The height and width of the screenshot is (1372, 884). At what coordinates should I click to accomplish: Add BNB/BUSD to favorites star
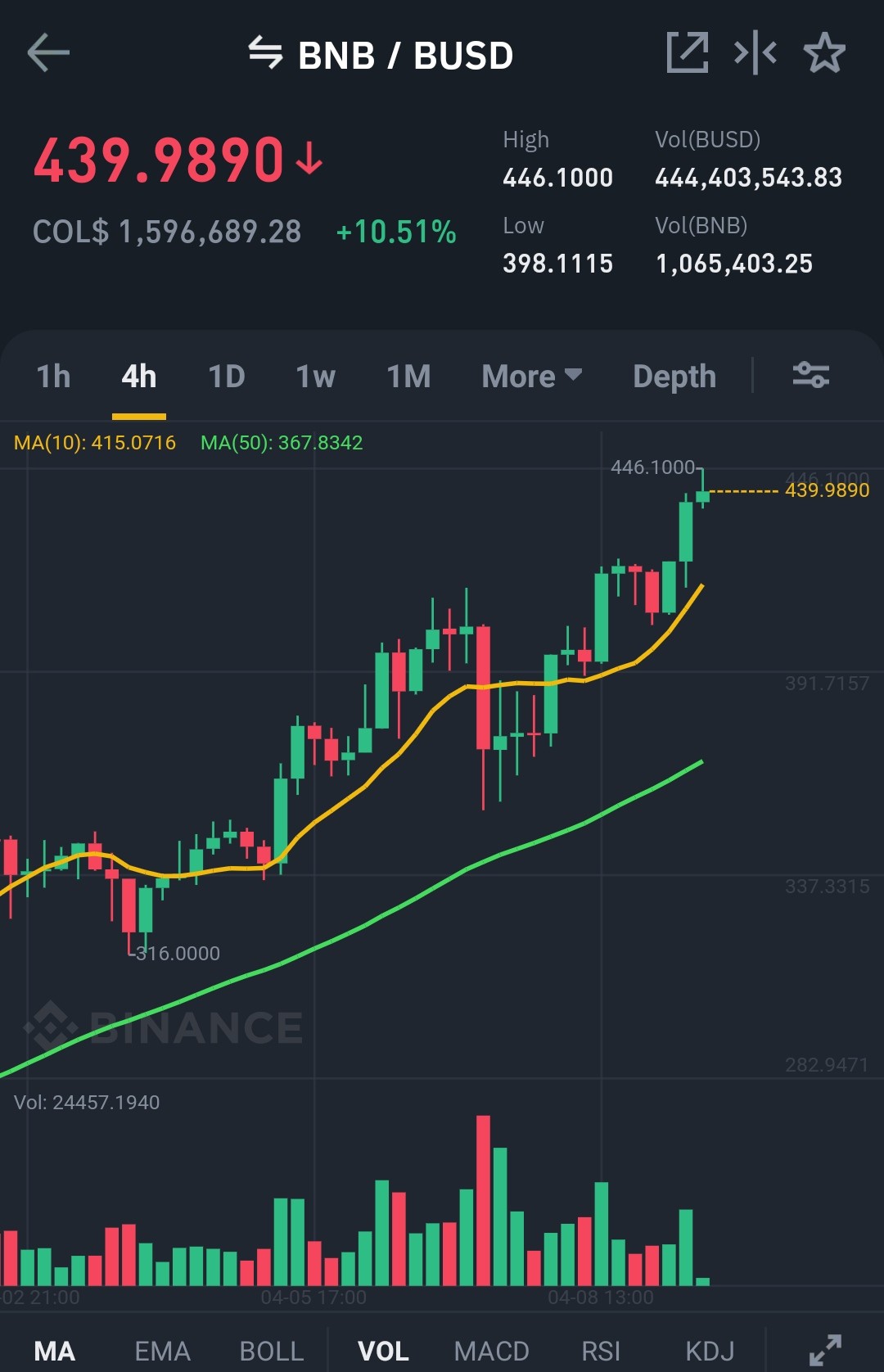pyautogui.click(x=824, y=53)
